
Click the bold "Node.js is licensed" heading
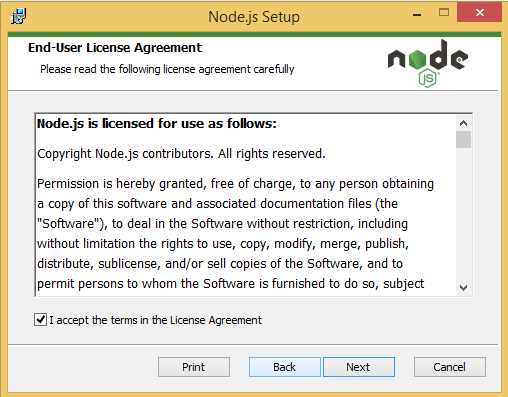tap(157, 124)
